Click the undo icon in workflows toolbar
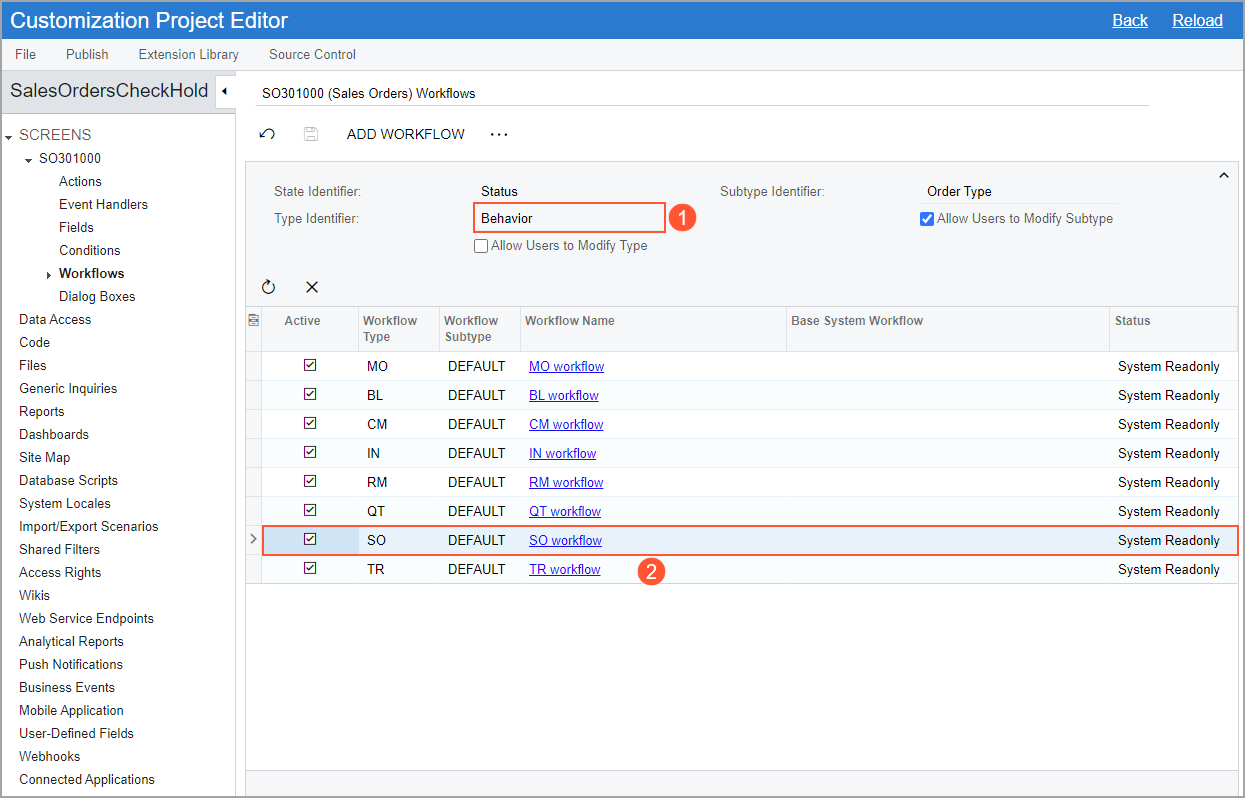Viewport: 1245px width, 798px height. (267, 134)
